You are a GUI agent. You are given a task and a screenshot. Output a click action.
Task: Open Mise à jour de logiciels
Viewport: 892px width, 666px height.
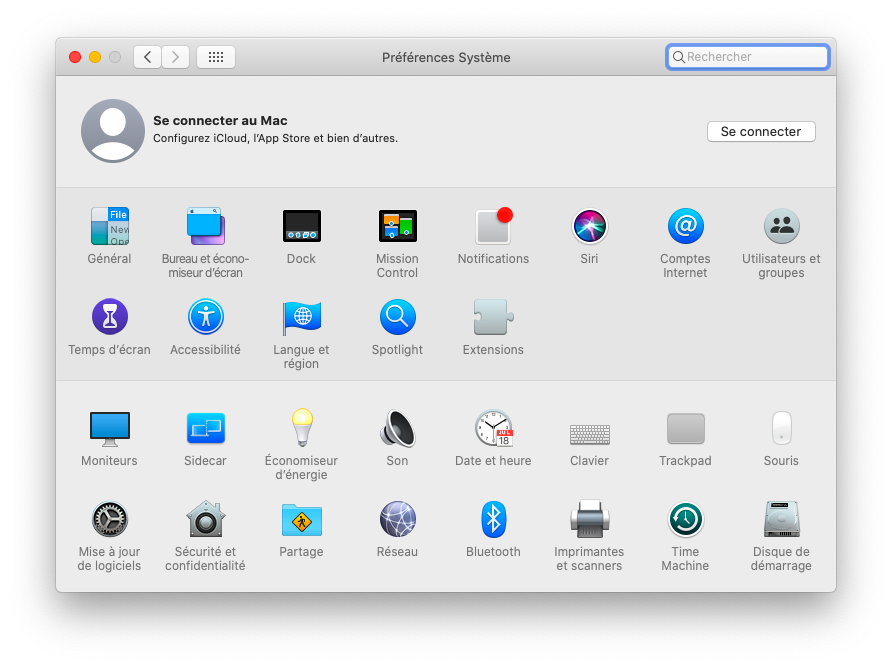click(x=110, y=519)
